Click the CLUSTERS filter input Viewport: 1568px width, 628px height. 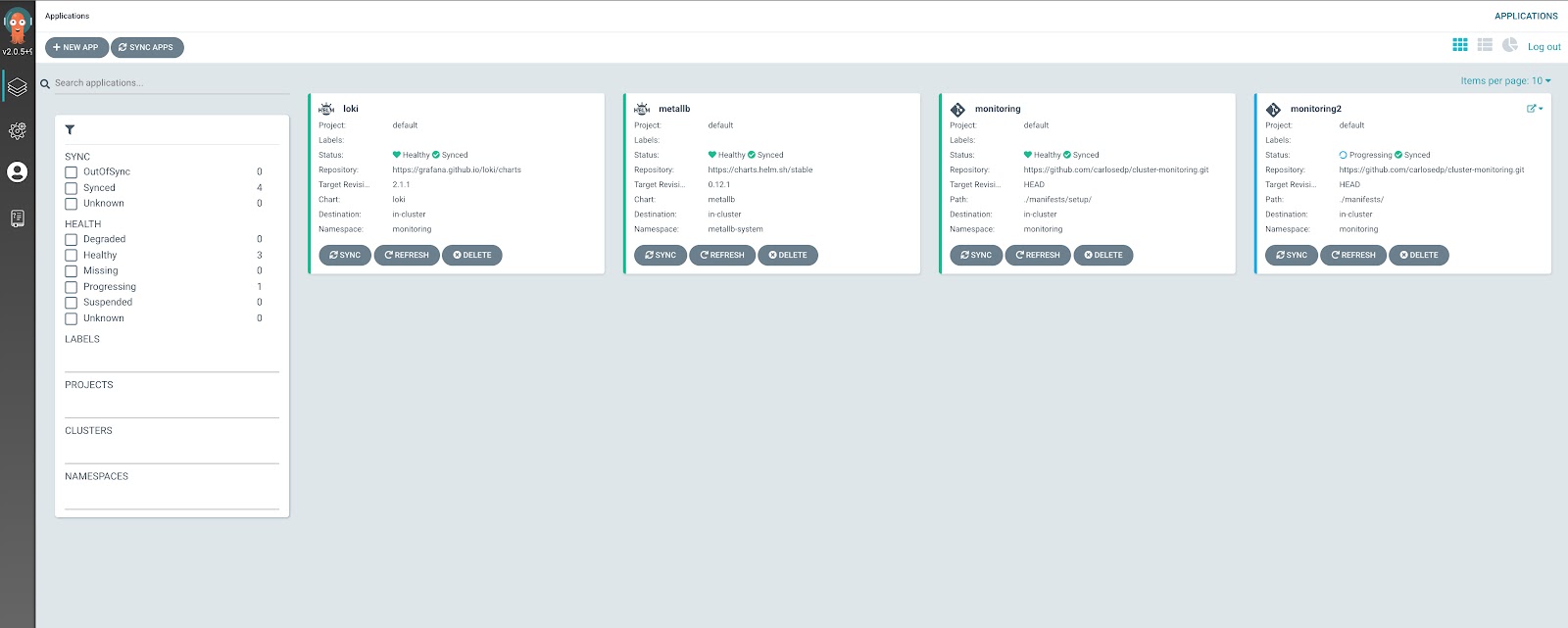(x=171, y=452)
